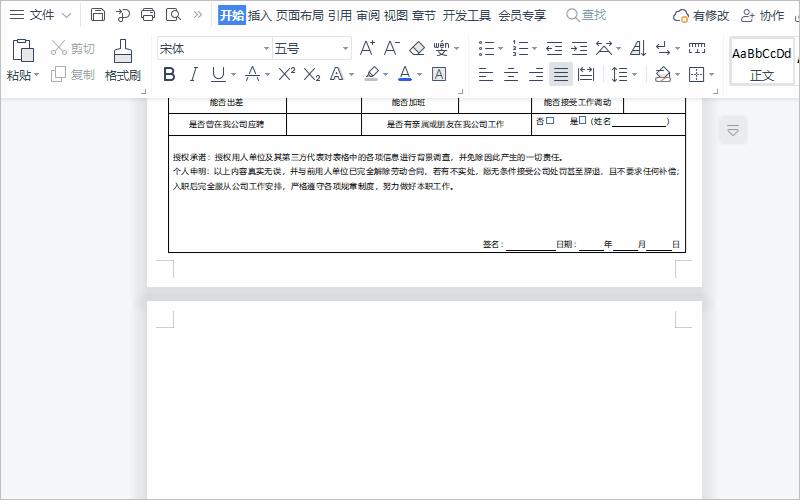
Task: Open the underline style dropdown arrow
Action: point(233,74)
